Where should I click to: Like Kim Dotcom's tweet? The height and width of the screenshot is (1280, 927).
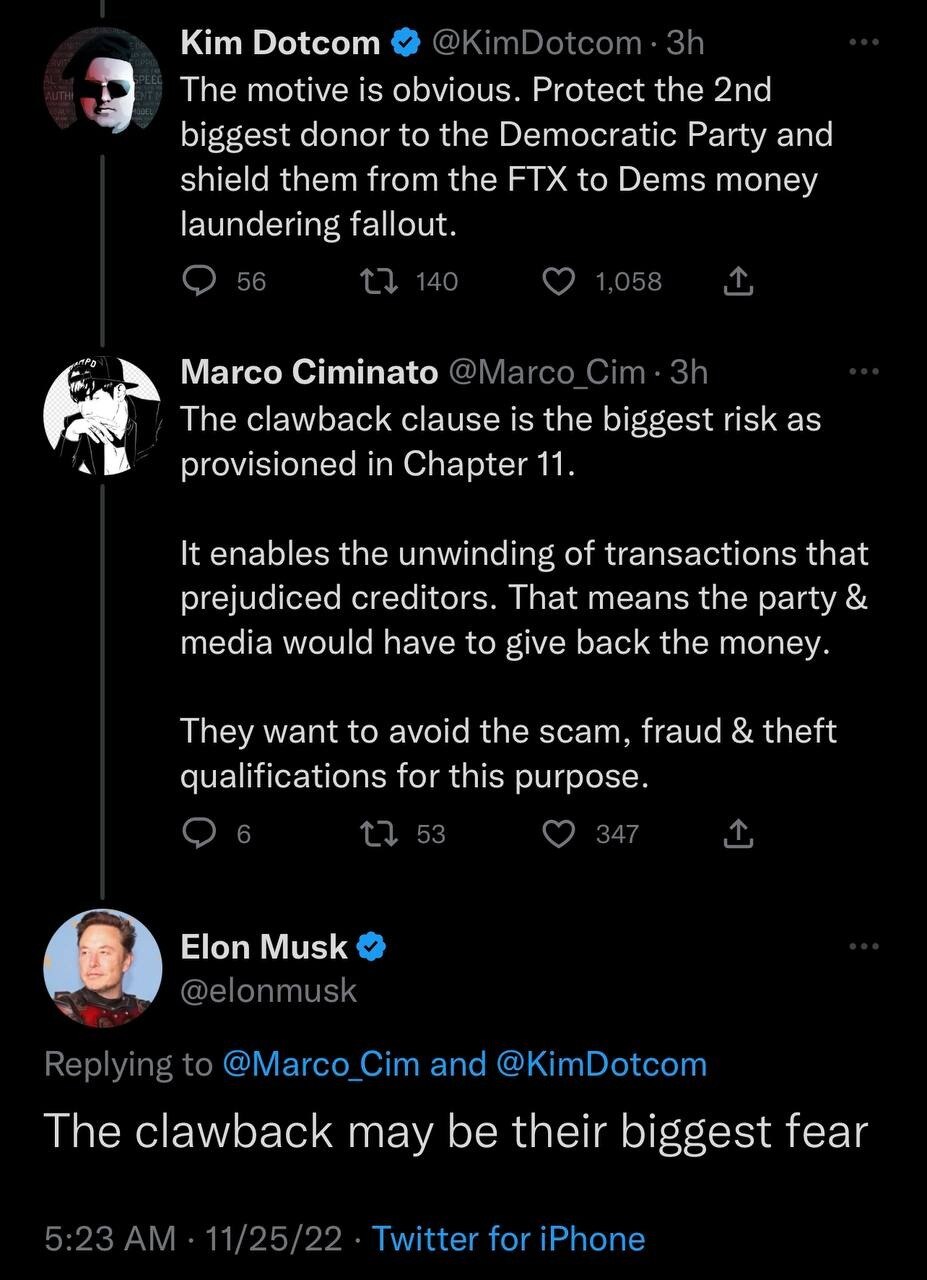point(557,282)
